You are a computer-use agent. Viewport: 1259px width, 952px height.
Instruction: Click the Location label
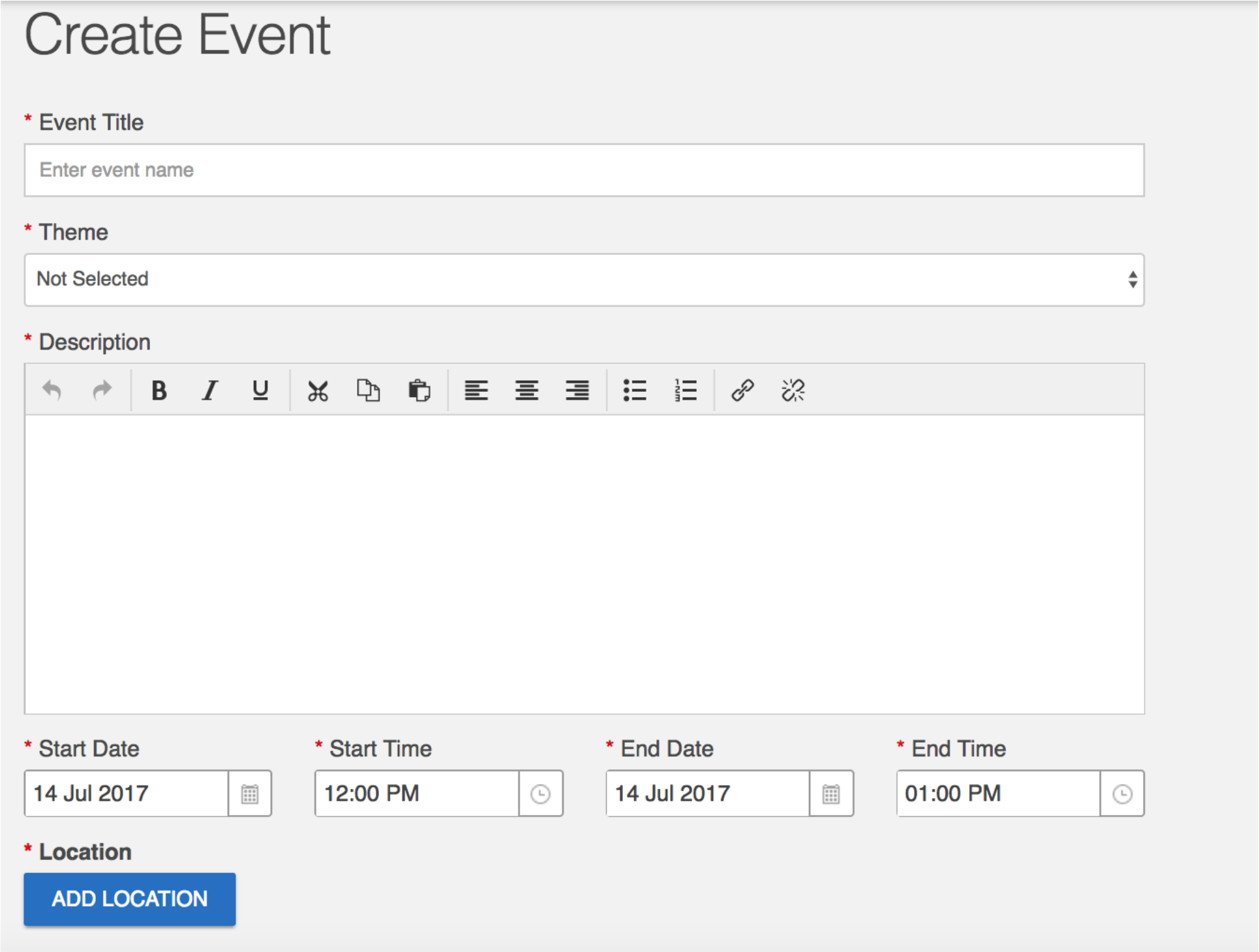[85, 852]
